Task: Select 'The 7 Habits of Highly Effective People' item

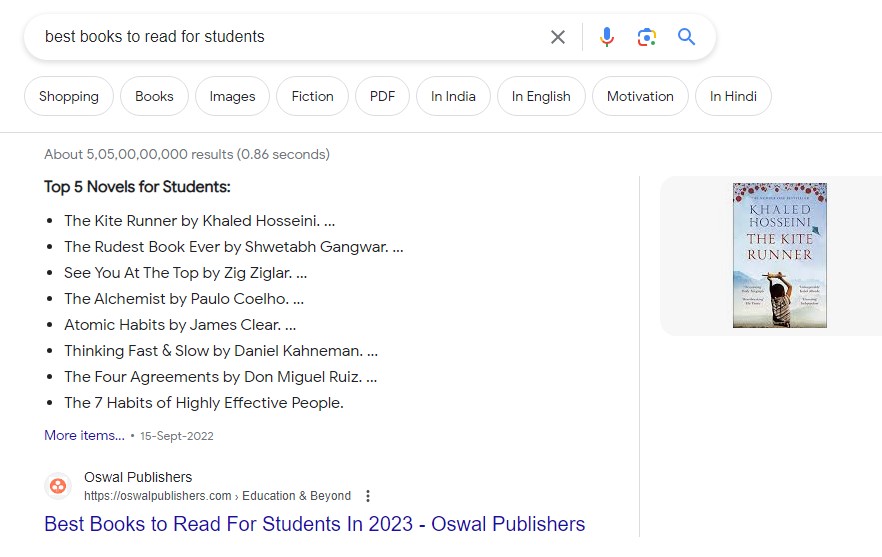Action: (204, 403)
